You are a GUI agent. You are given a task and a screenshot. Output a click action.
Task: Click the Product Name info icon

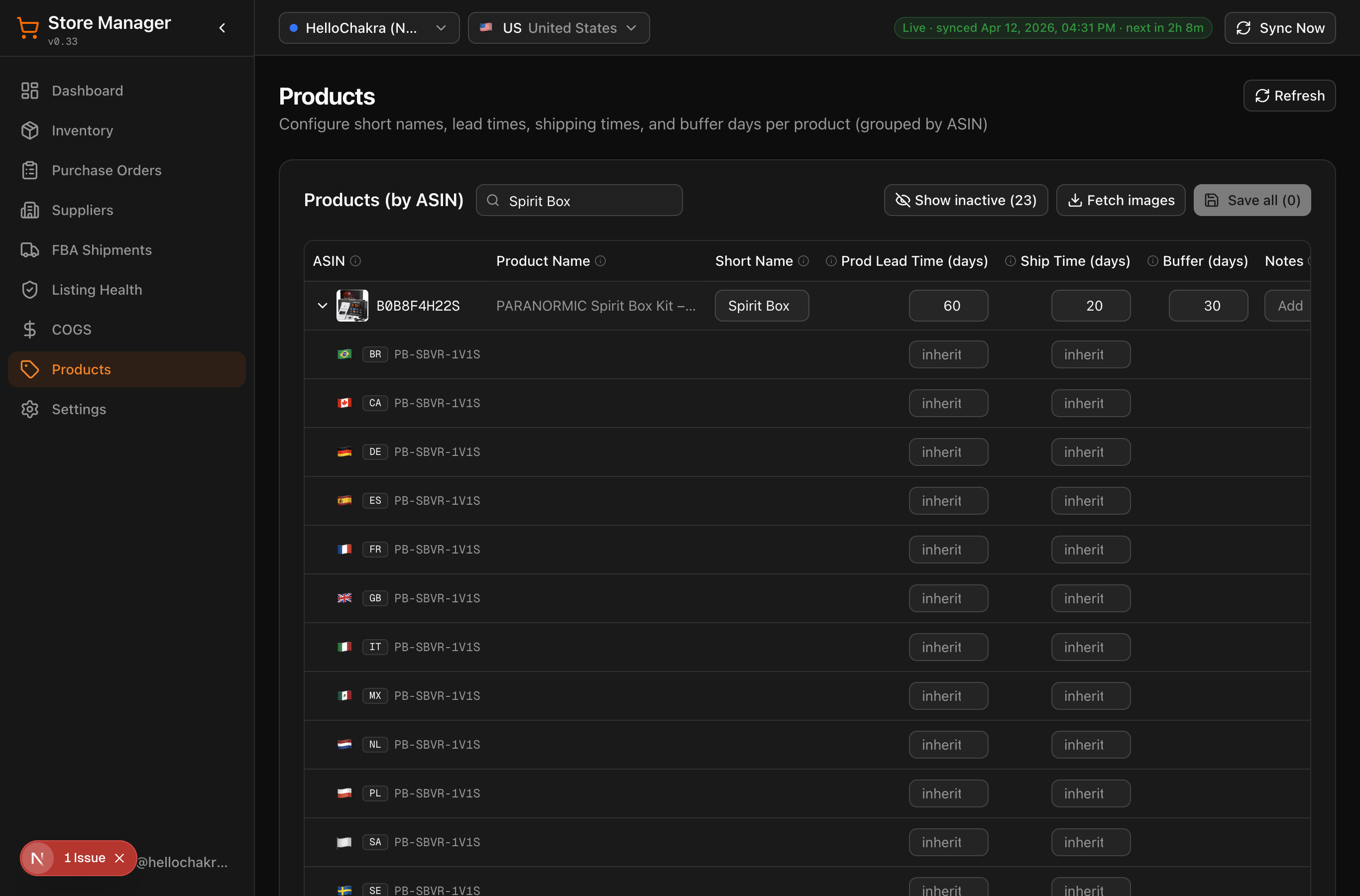pos(600,260)
